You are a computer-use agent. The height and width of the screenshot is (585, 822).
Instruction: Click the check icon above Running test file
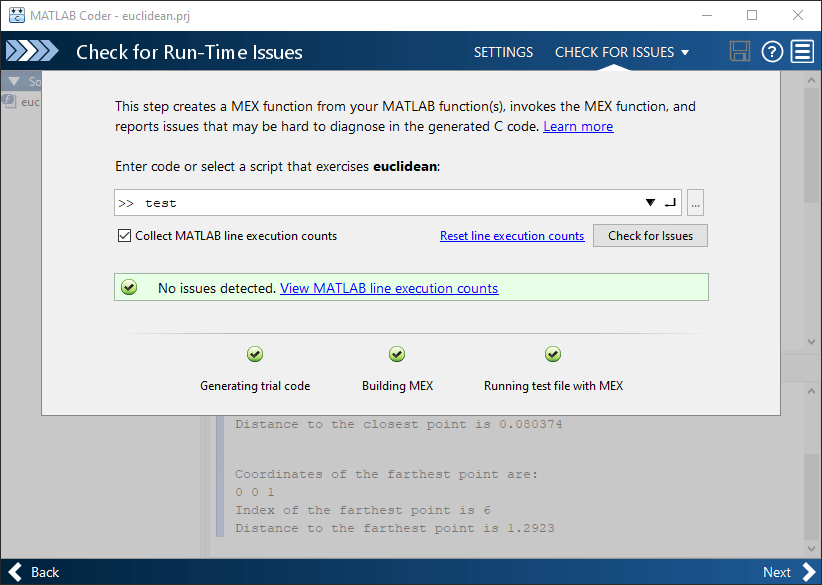point(553,354)
